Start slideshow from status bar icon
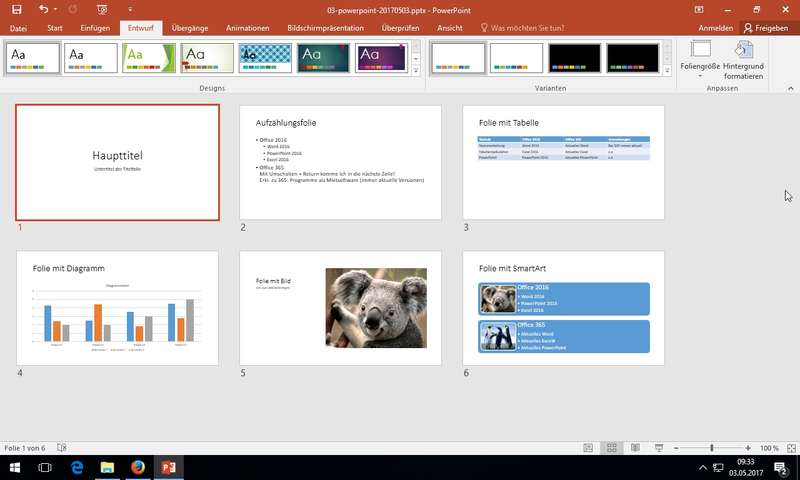Image resolution: width=800 pixels, height=480 pixels. click(658, 448)
